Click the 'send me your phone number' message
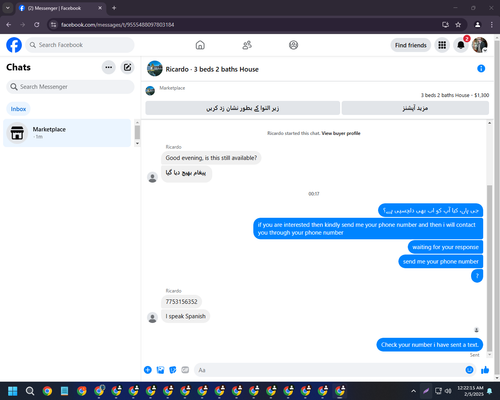 click(x=441, y=262)
